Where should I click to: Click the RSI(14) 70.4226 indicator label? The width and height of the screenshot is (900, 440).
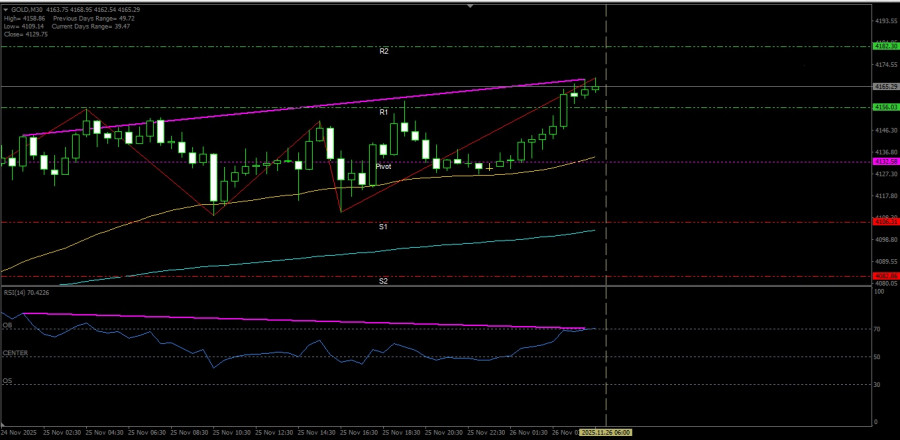(x=26, y=292)
